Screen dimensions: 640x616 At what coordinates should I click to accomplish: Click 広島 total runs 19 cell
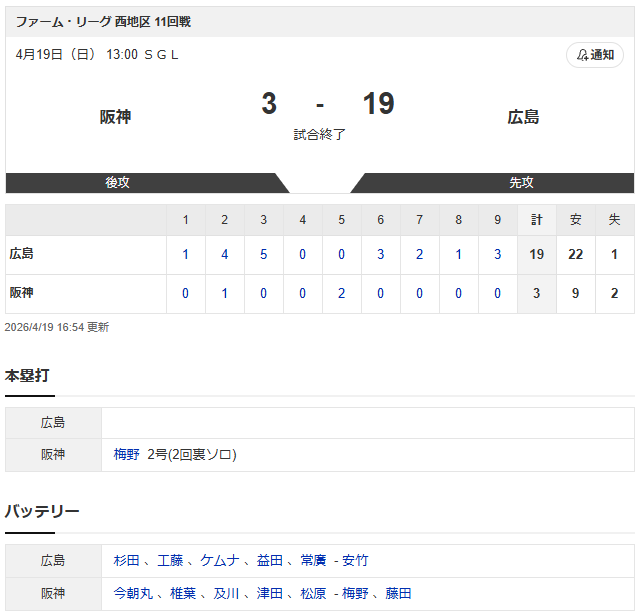pos(536,254)
